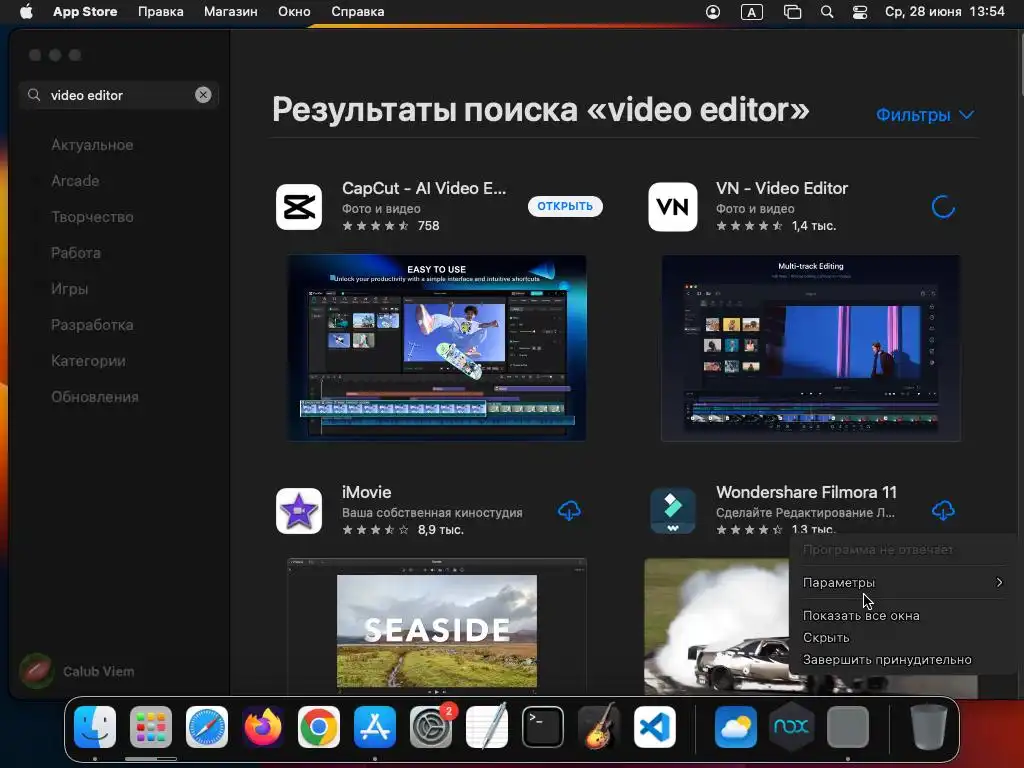This screenshot has width=1024, height=768.
Task: Open the Магазин menu
Action: (231, 12)
